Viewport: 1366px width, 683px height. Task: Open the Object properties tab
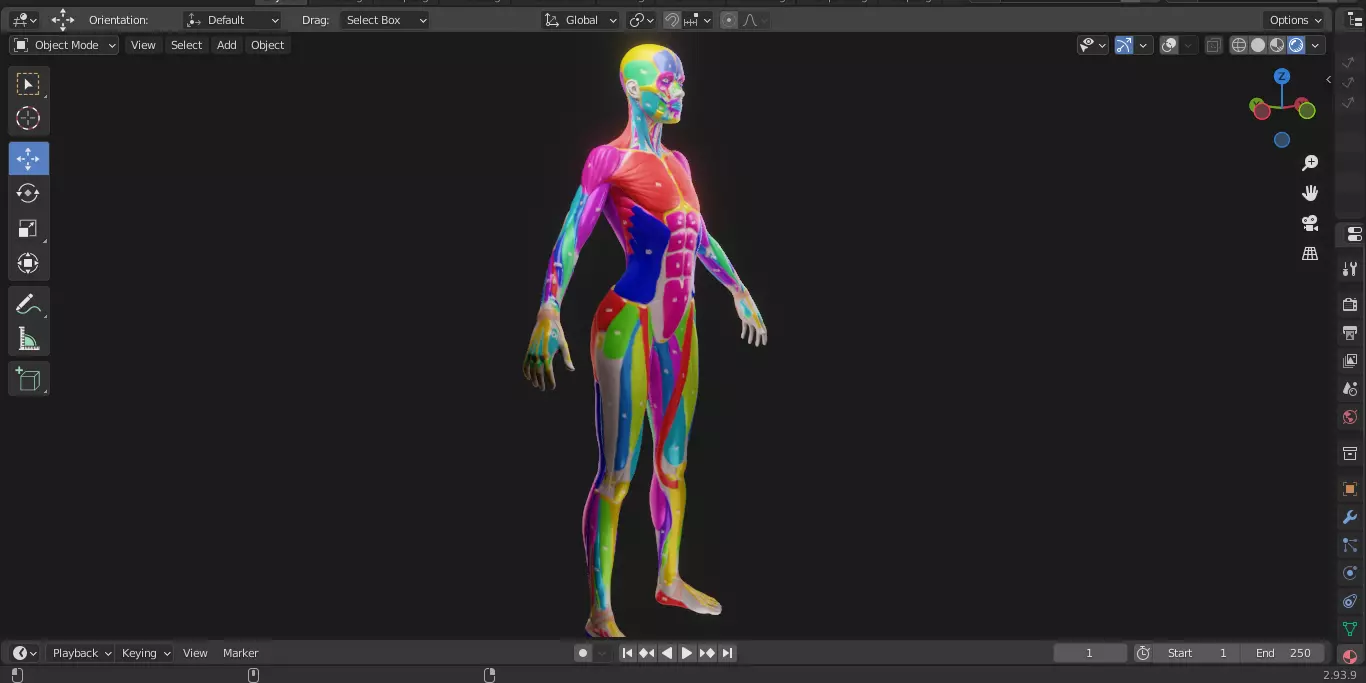(x=1350, y=489)
